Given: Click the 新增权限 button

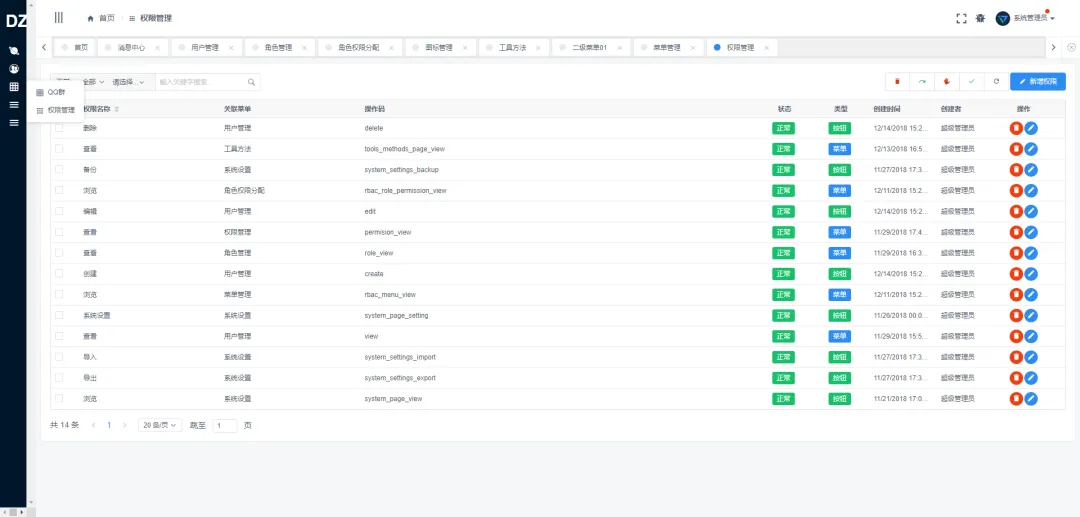Looking at the screenshot, I should (1037, 81).
